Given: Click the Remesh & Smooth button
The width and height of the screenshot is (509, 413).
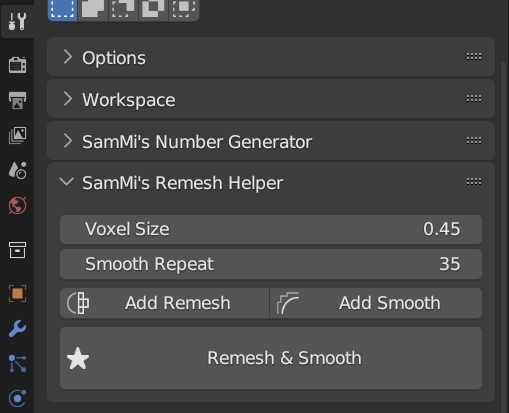Looking at the screenshot, I should coord(271,358).
